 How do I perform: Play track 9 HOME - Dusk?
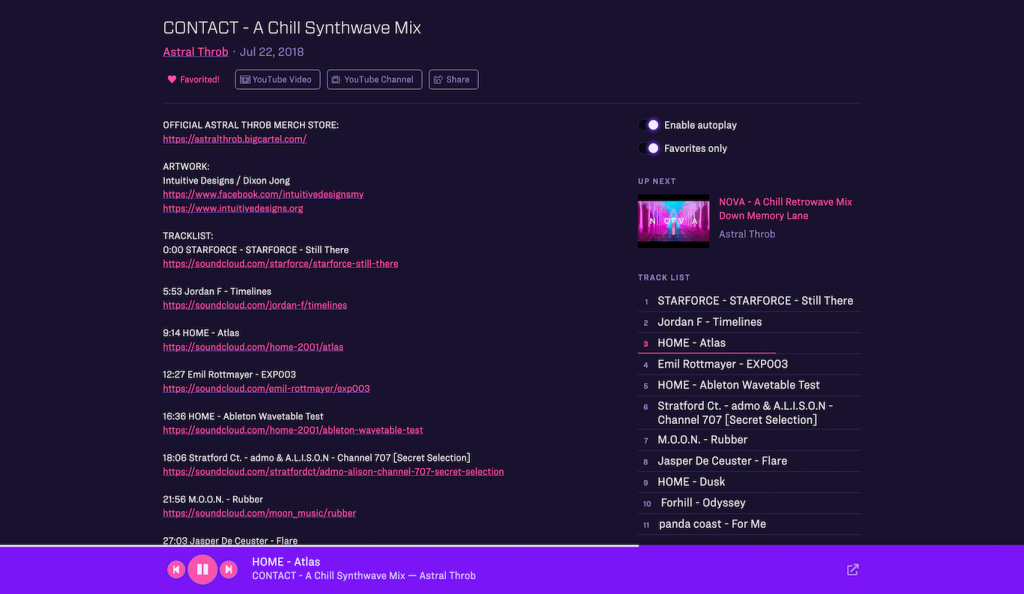pyautogui.click(x=749, y=482)
